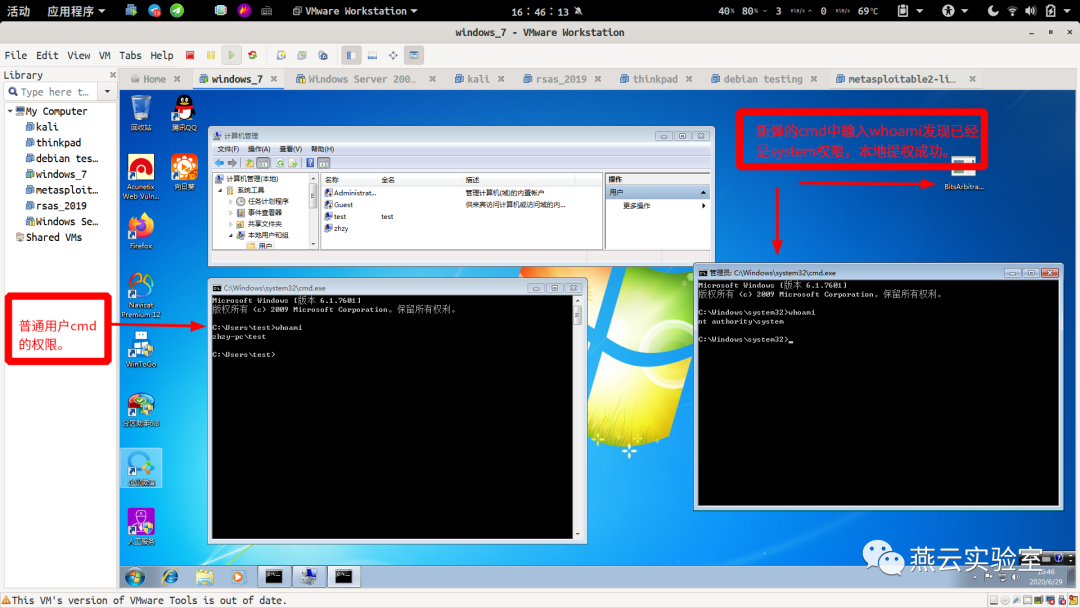Click the forward arrow in Computer Management toolbar
Screen dimensions: 1080x608
point(232,163)
